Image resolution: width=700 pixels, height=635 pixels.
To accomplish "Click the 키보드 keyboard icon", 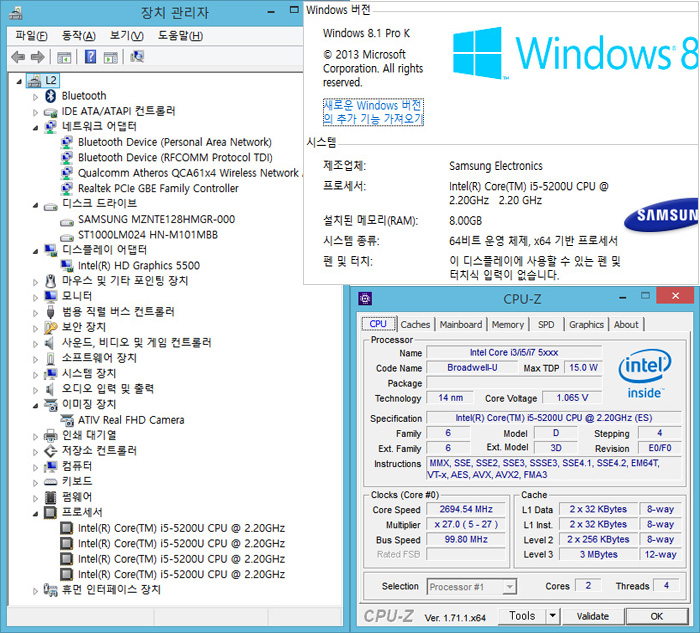I will coord(50,482).
